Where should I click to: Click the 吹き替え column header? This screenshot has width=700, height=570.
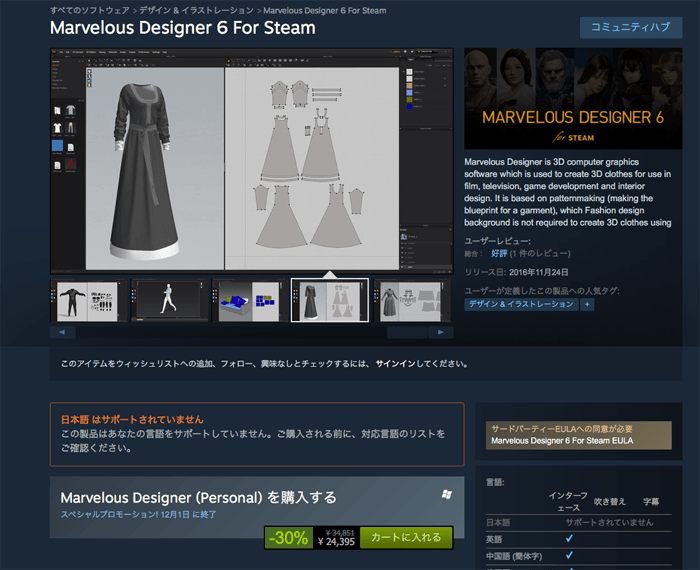point(609,502)
